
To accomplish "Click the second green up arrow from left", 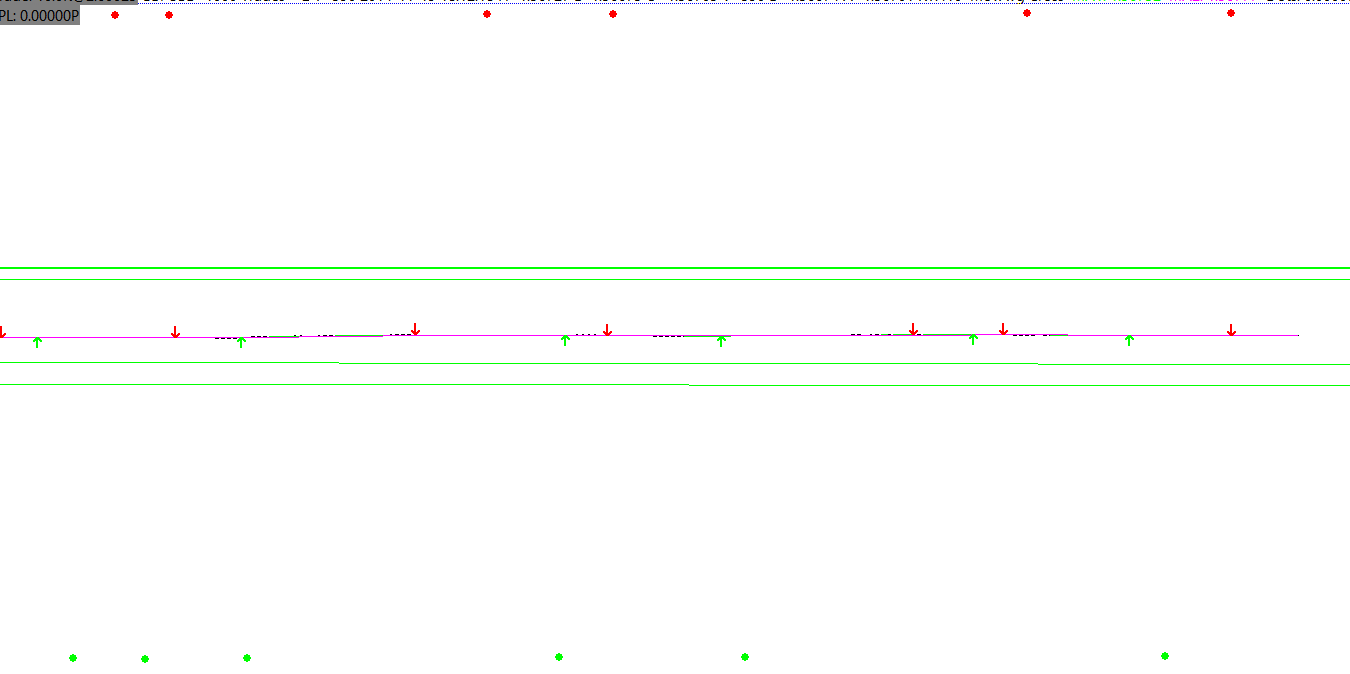I will [241, 342].
